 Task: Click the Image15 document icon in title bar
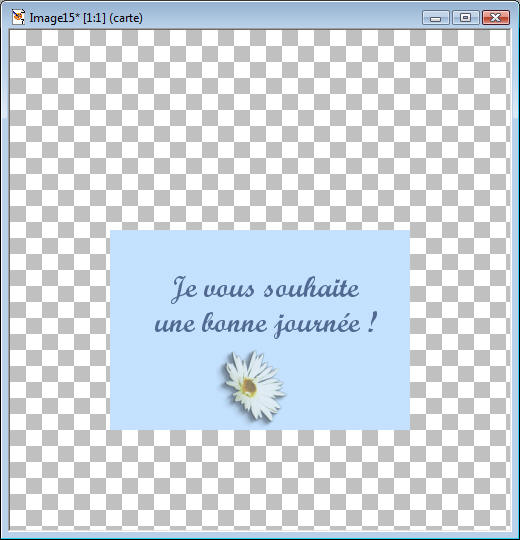[x=18, y=17]
